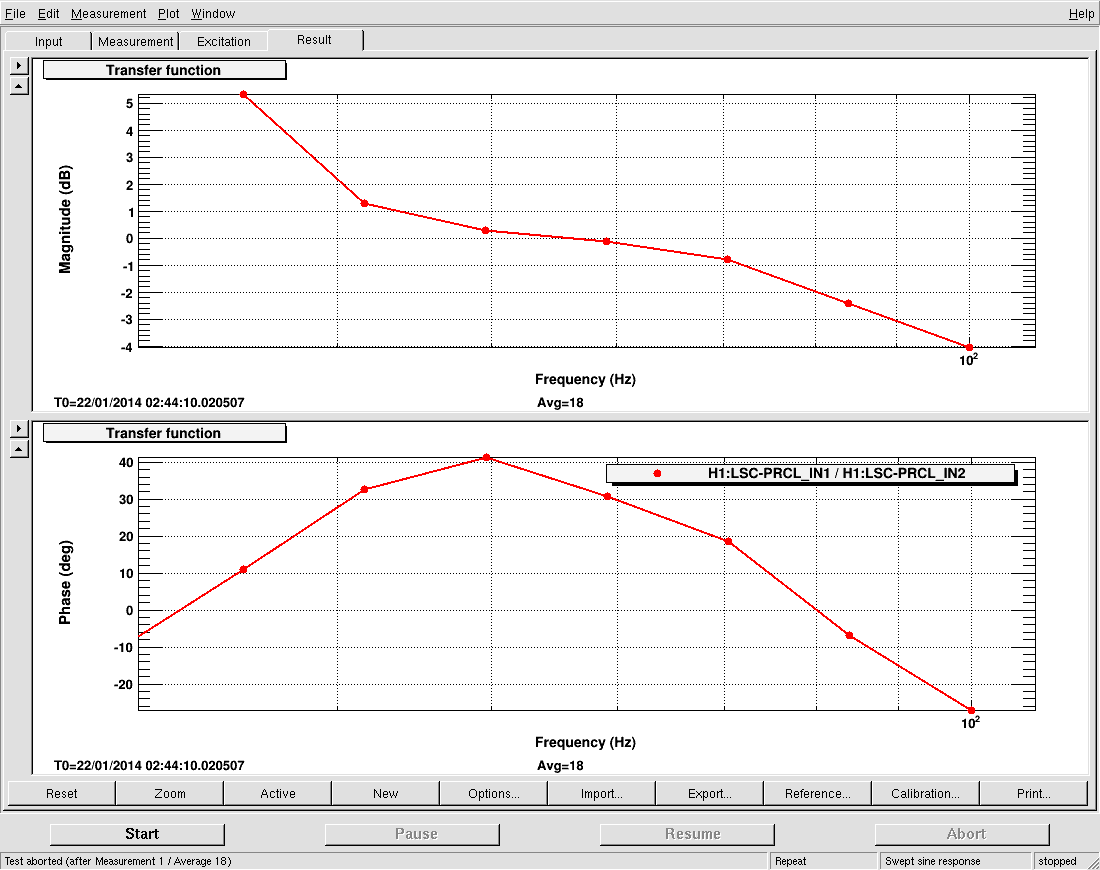Image resolution: width=1100 pixels, height=870 pixels.
Task: Click the Export... button
Action: pos(710,794)
